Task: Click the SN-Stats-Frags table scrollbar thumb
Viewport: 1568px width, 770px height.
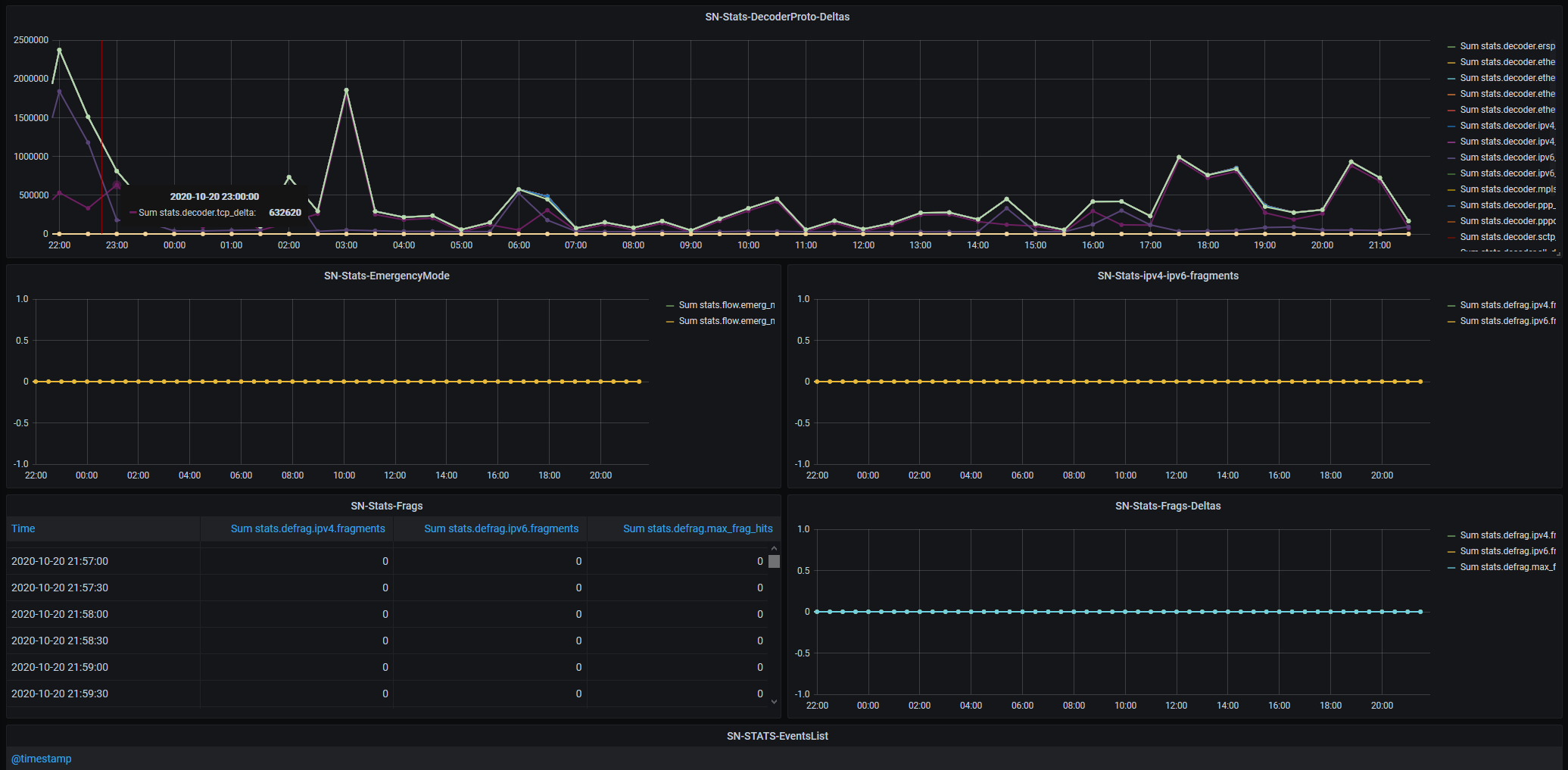Action: coord(774,562)
